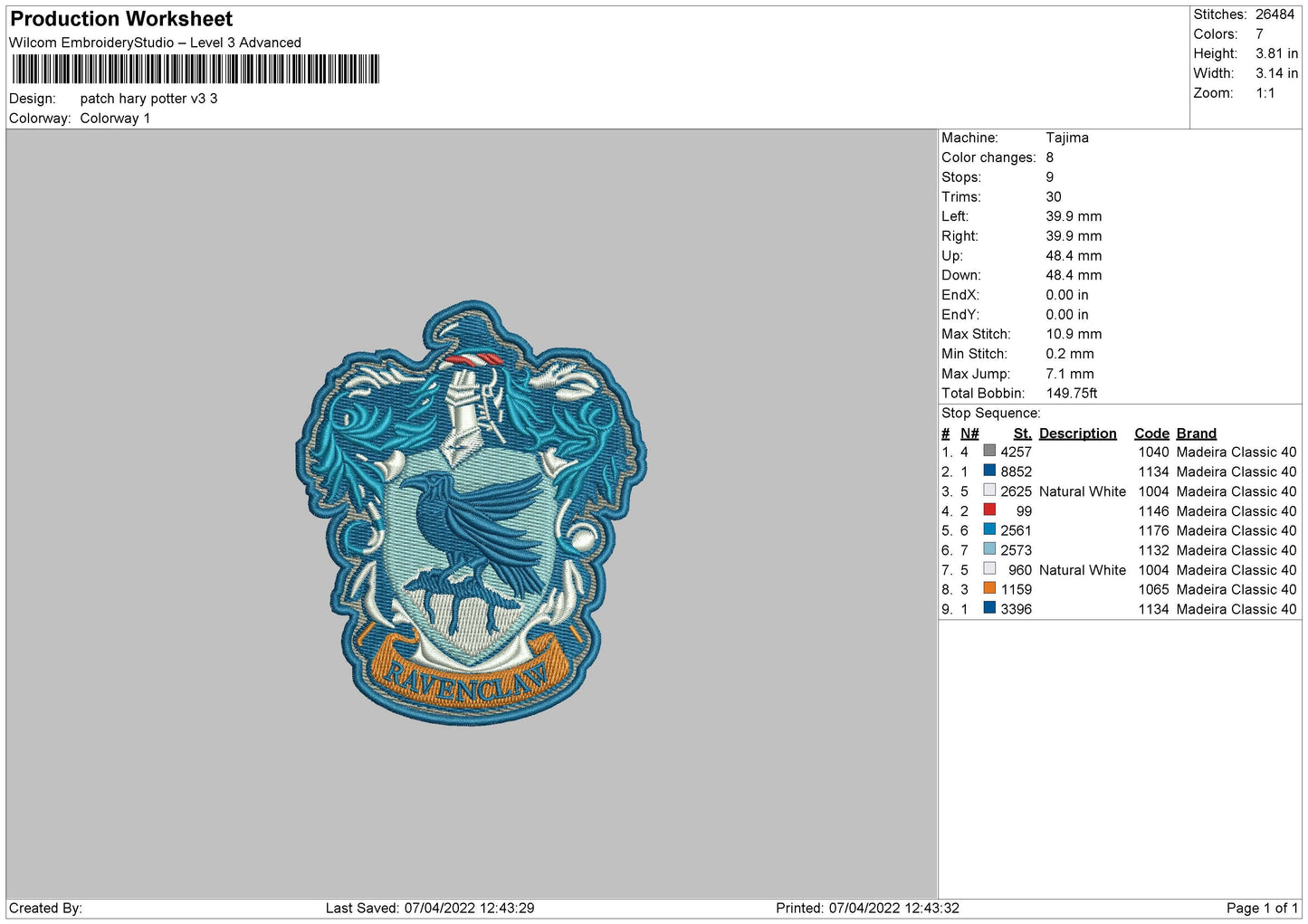This screenshot has height=924, width=1308.
Task: Click the 'Code' column header
Action: click(1152, 433)
